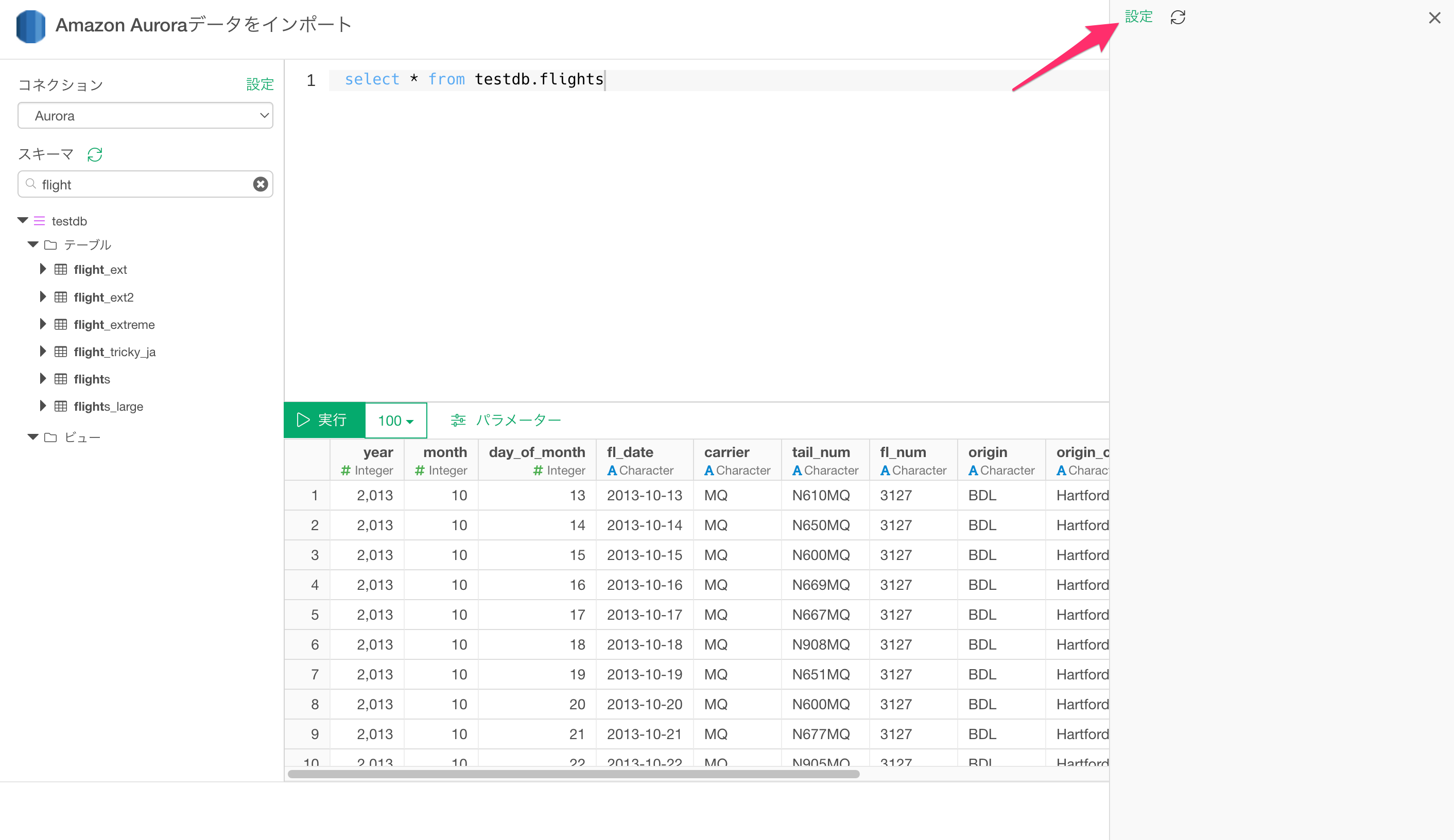Select flights_large in schema tree
The width and height of the screenshot is (1454, 840).
tap(109, 406)
